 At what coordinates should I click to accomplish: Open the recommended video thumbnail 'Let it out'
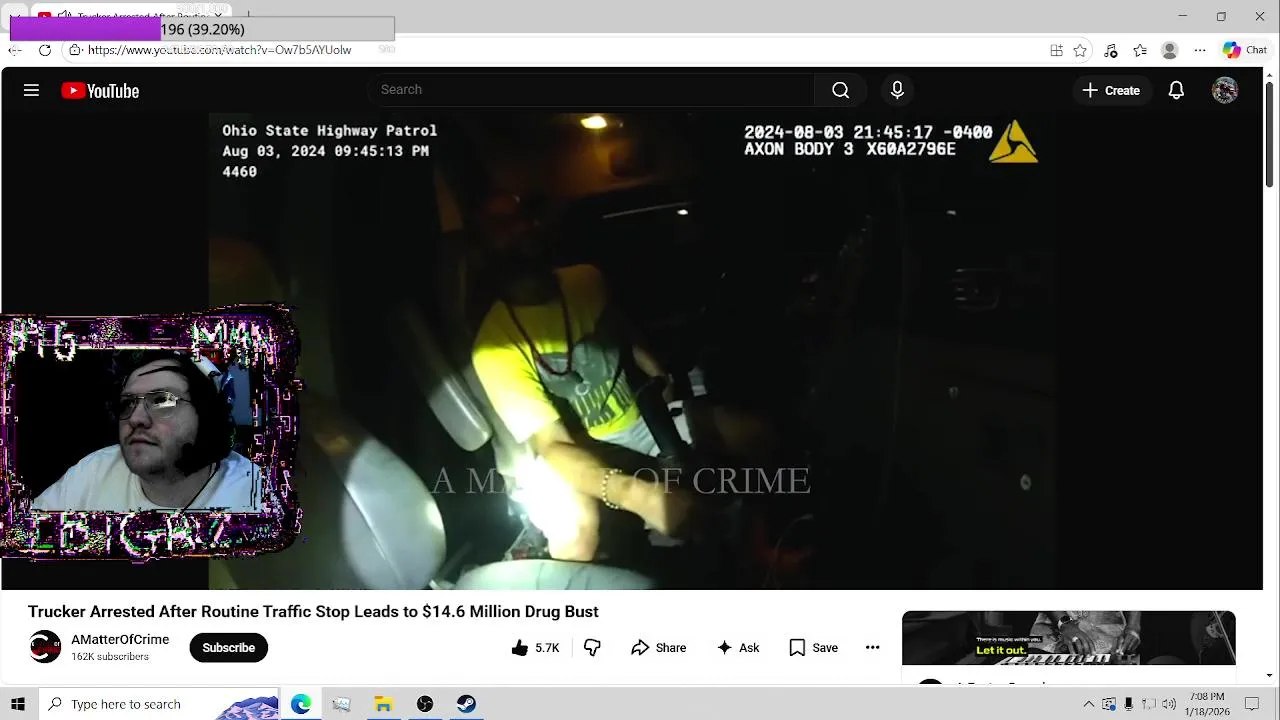tap(1068, 638)
